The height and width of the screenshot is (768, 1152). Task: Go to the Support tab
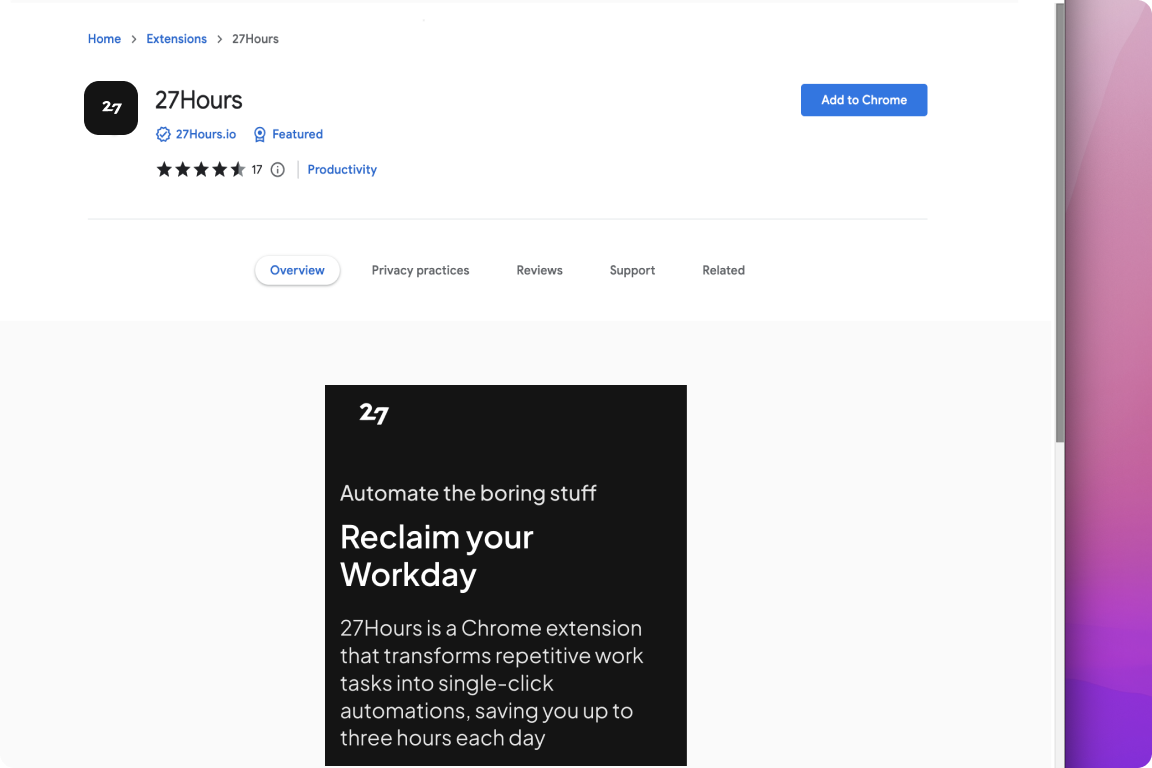coord(633,270)
